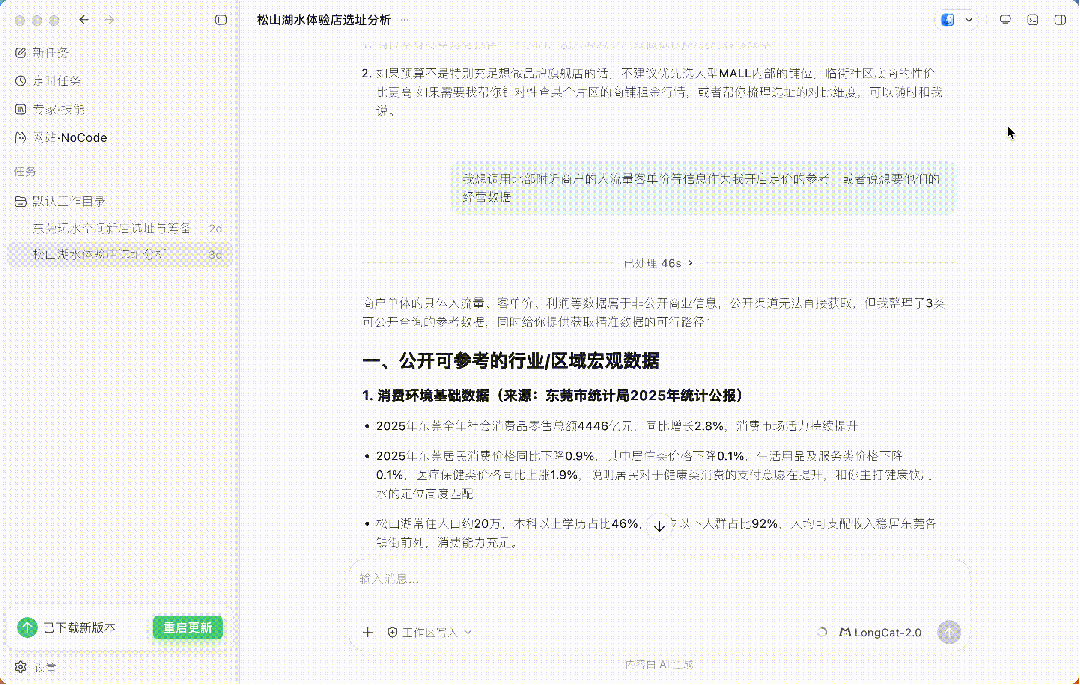Open the LongCat-2.0 model selector
Screen dimensions: 1080x685
coord(880,632)
